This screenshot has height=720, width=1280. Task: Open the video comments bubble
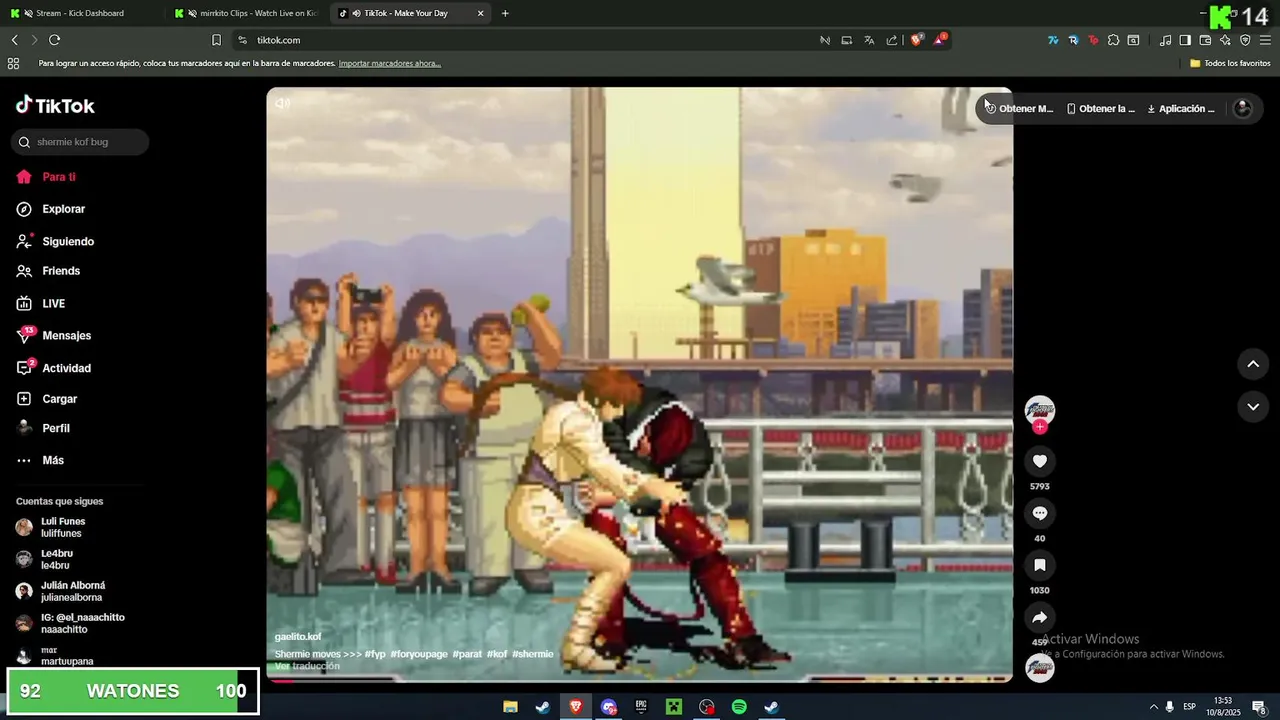[x=1040, y=513]
